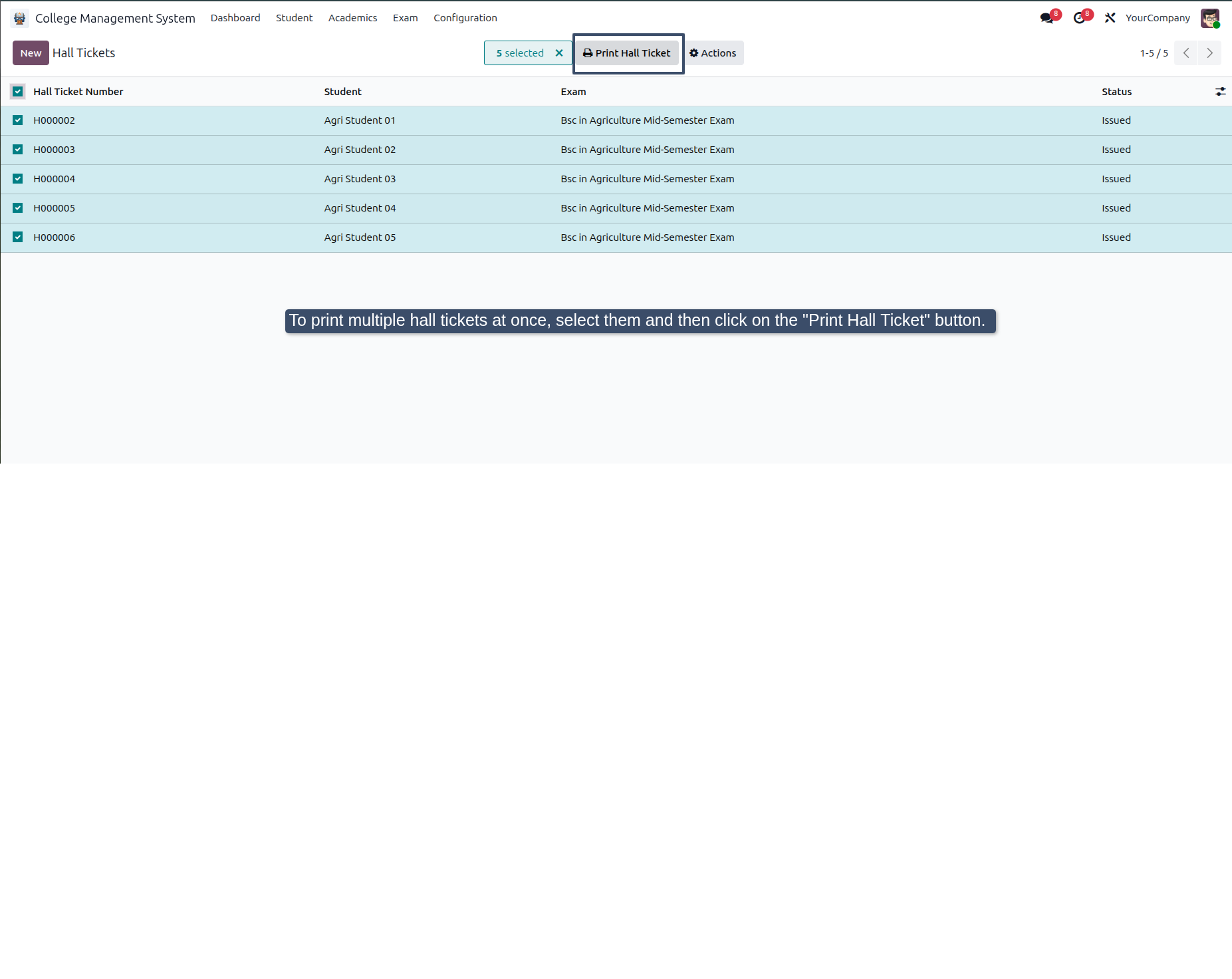Sort by Exam column header

pos(573,92)
